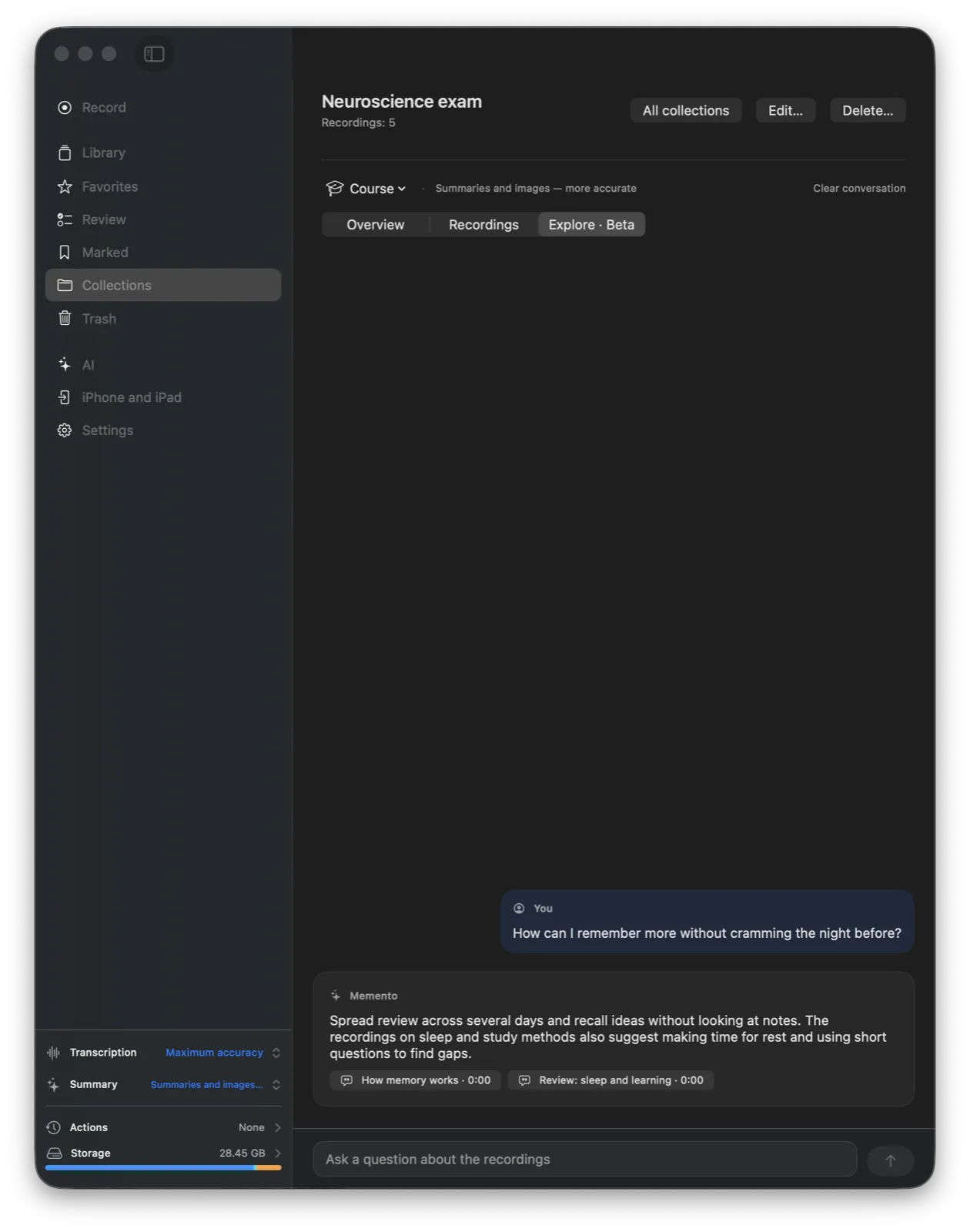The height and width of the screenshot is (1232, 970).
Task: Open the How memory works reference
Action: tap(416, 1080)
